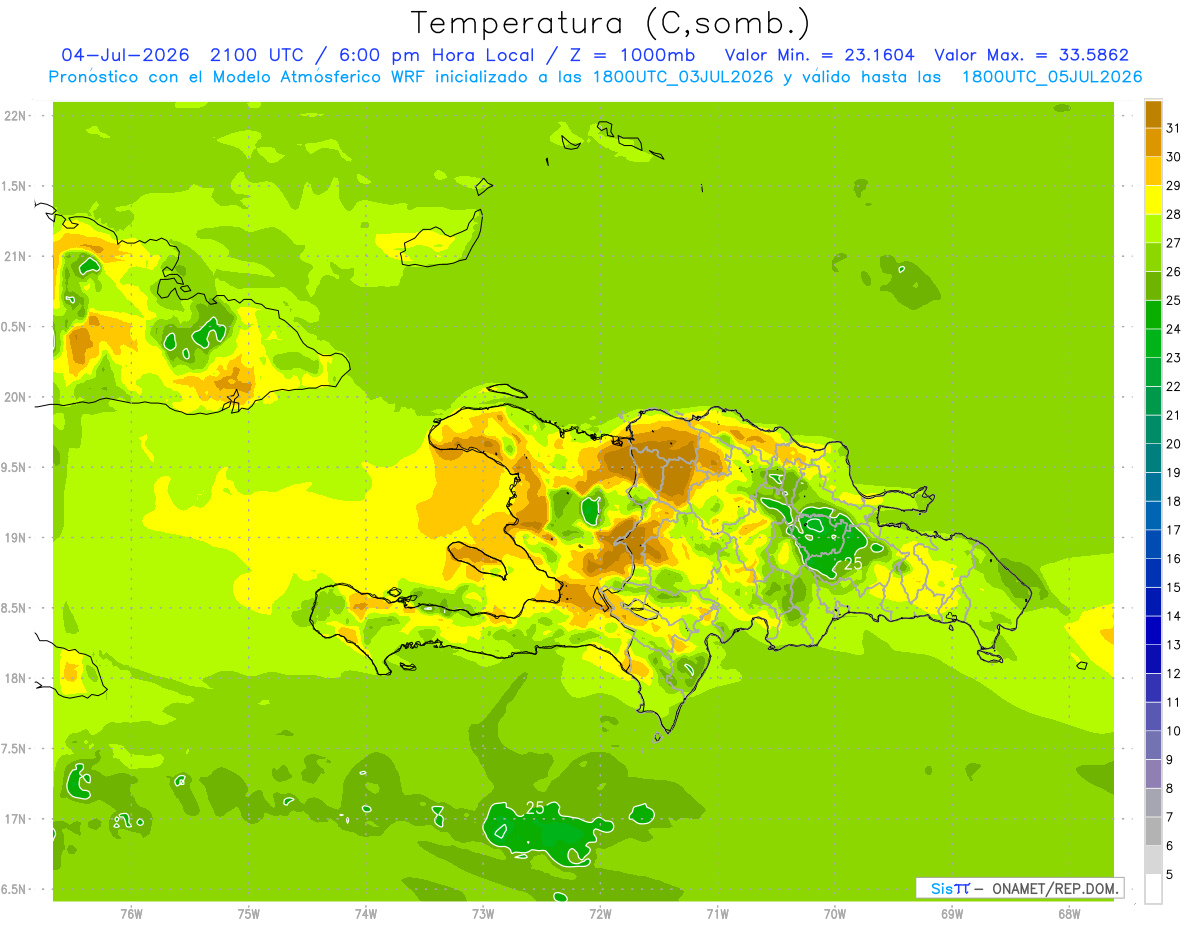This screenshot has width=1200, height=927.
Task: Click the legend scale label "5"
Action: pos(1171,875)
